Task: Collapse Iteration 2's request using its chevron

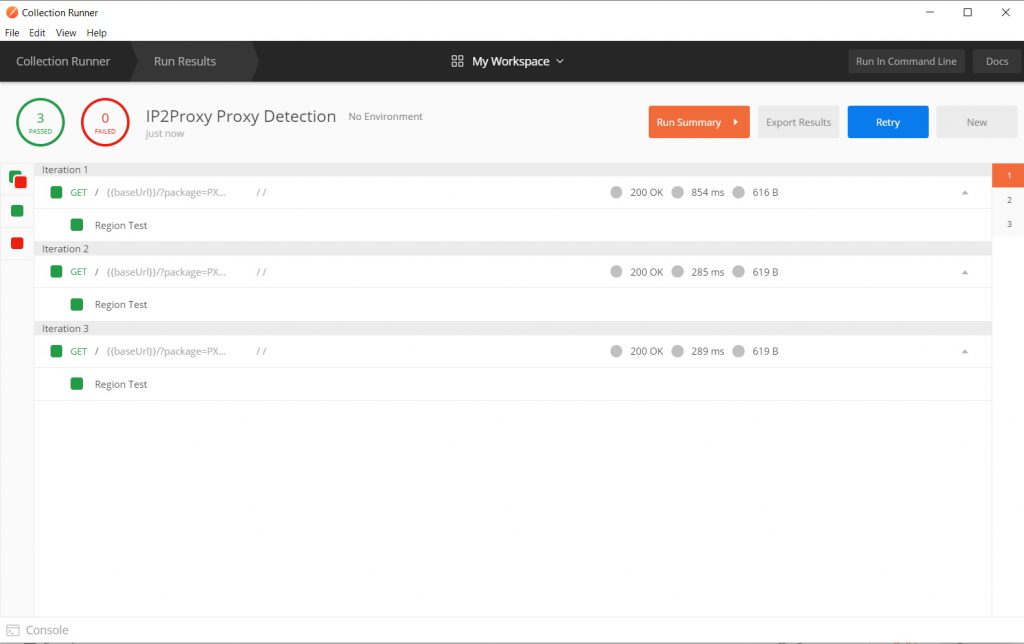Action: (965, 271)
